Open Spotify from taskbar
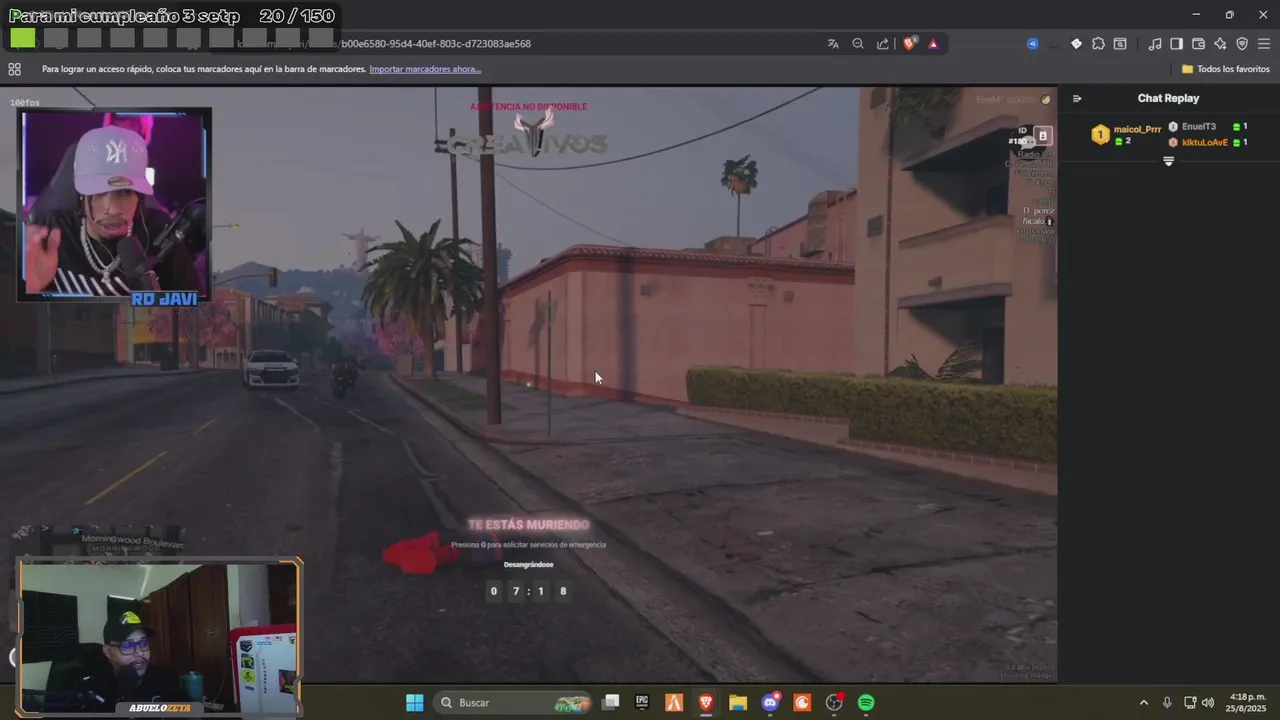 click(x=866, y=703)
